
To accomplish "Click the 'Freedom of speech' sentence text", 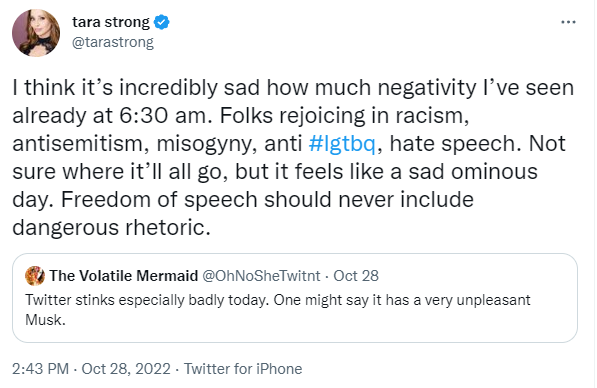I will [267, 200].
